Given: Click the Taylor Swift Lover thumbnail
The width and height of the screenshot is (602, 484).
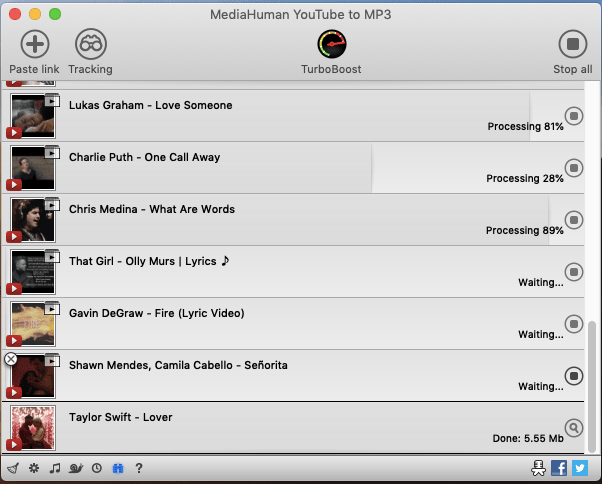Looking at the screenshot, I should click(33, 428).
